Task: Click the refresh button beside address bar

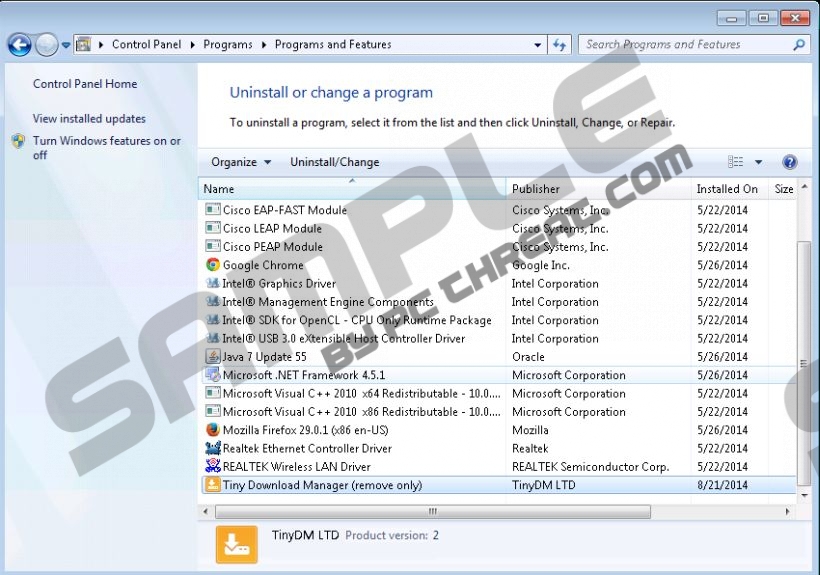Action: click(559, 45)
